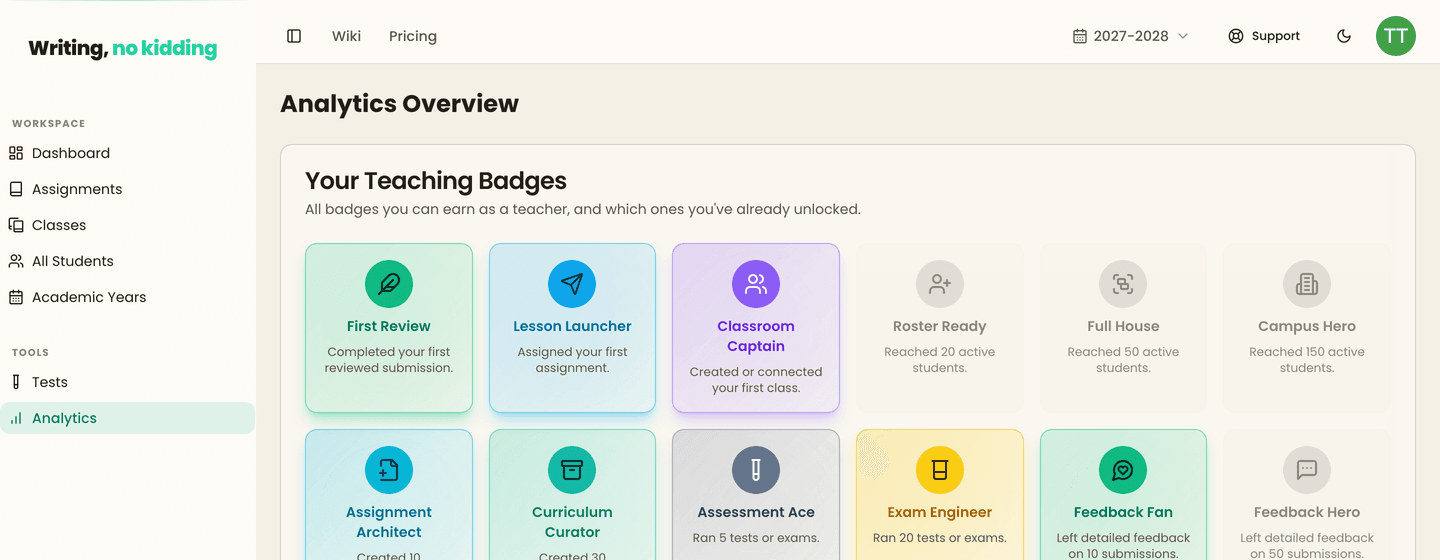Toggle the sidebar panel icon
Viewport: 1440px width, 560px height.
click(294, 36)
